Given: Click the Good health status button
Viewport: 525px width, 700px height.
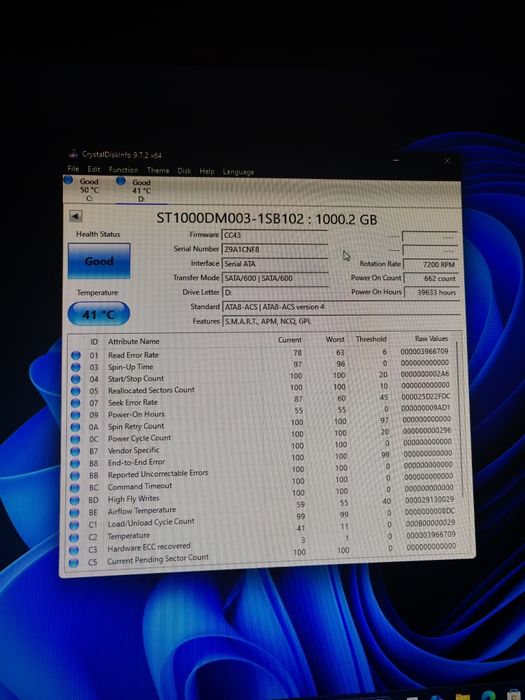Looking at the screenshot, I should coord(99,261).
